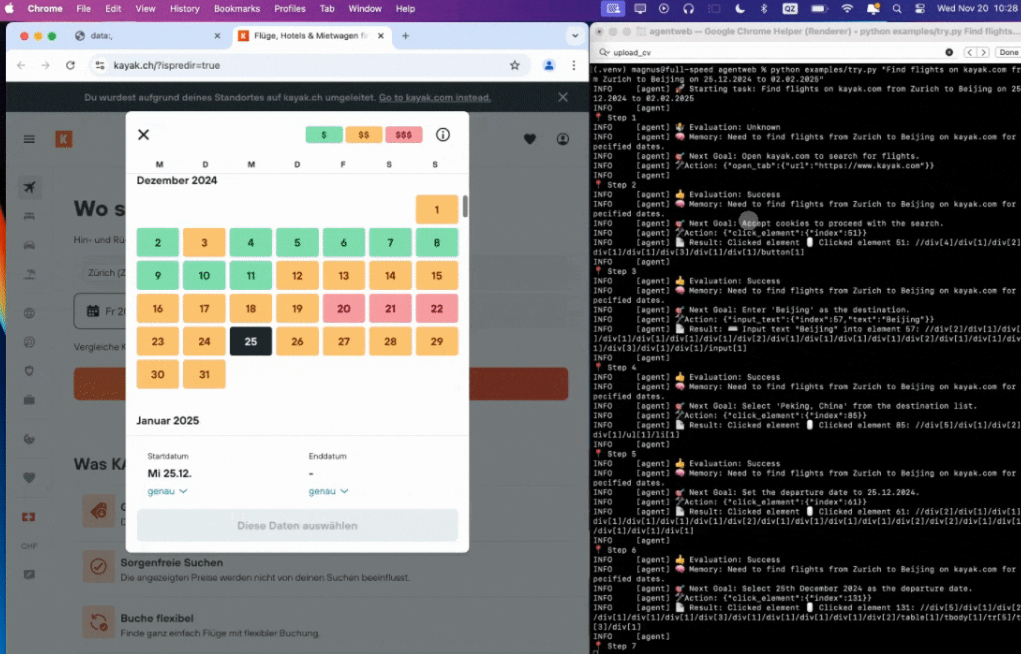Image resolution: width=1021 pixels, height=654 pixels.
Task: Open Control Center in the menu bar
Action: (x=919, y=8)
